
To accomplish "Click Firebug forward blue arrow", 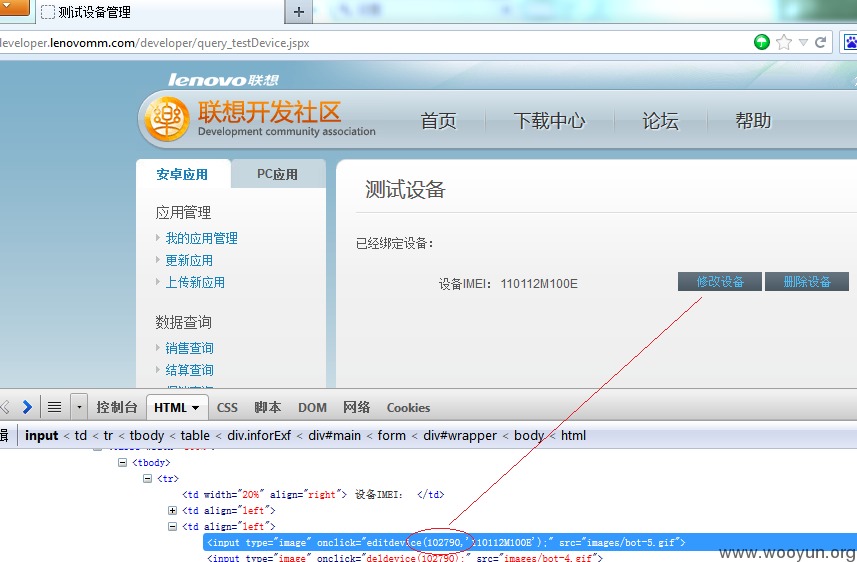I will click(x=27, y=407).
